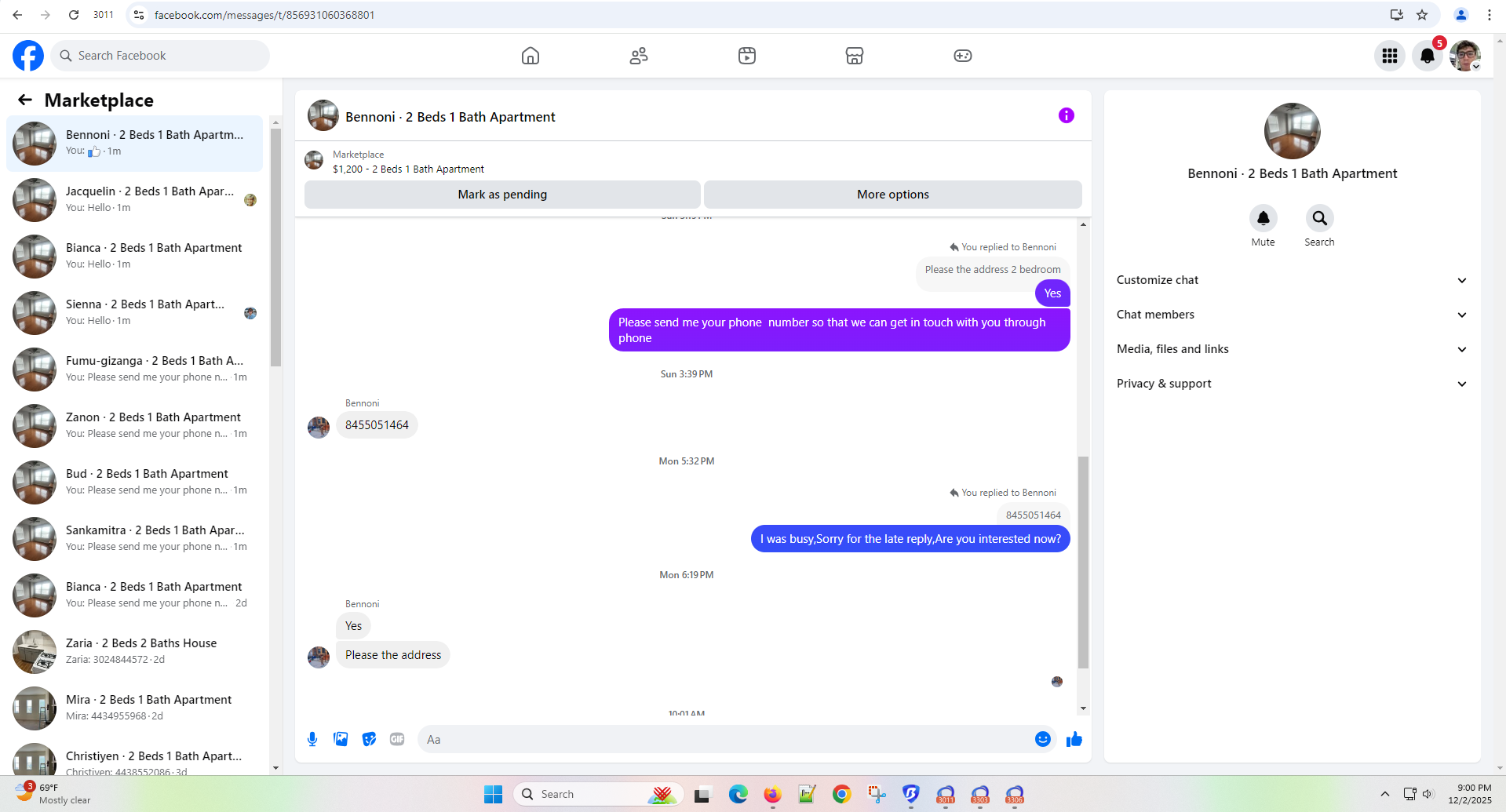The image size is (1506, 812).
Task: Click the taskbar Search box
Action: coord(598,794)
